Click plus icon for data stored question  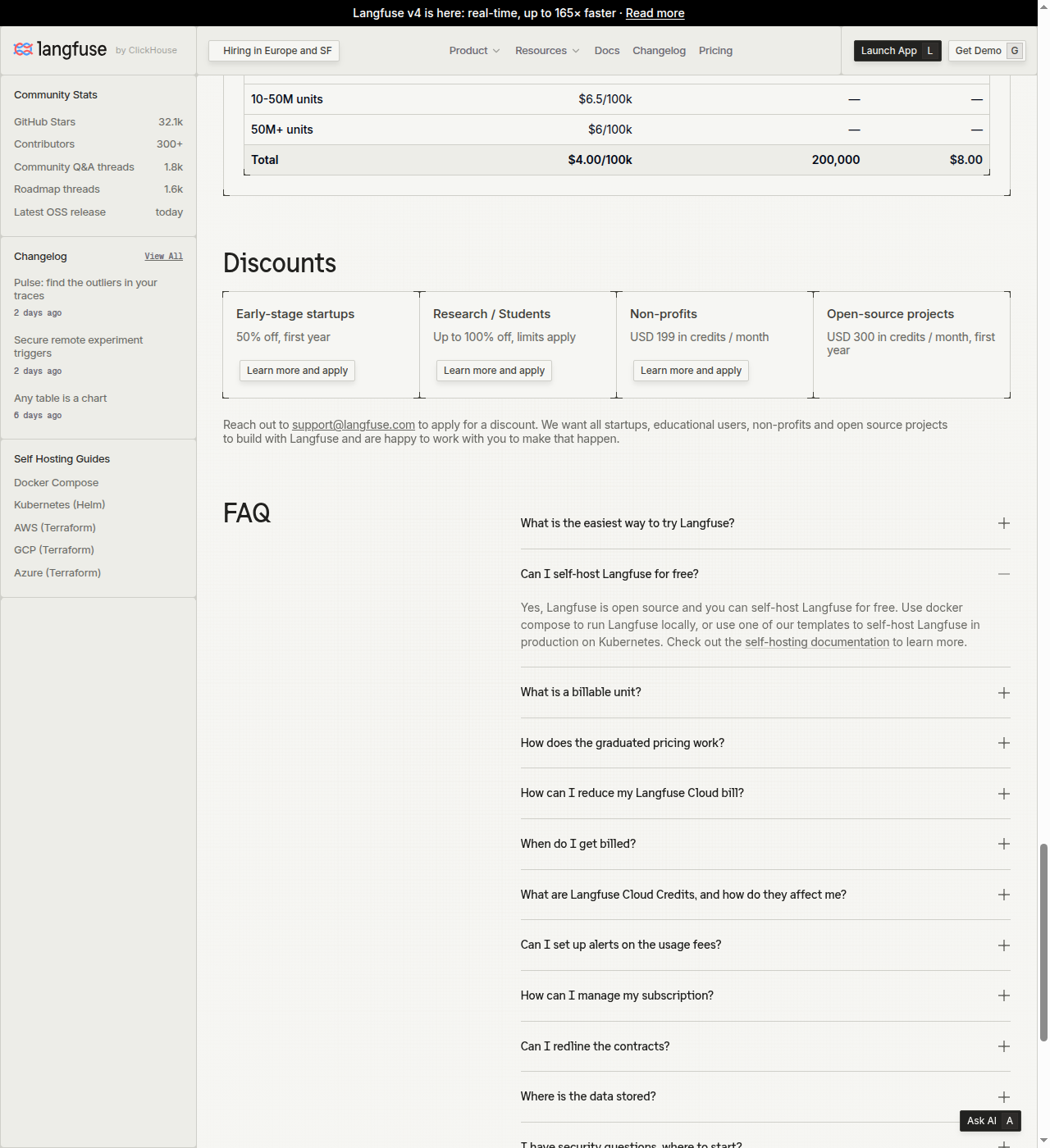pos(1004,1097)
